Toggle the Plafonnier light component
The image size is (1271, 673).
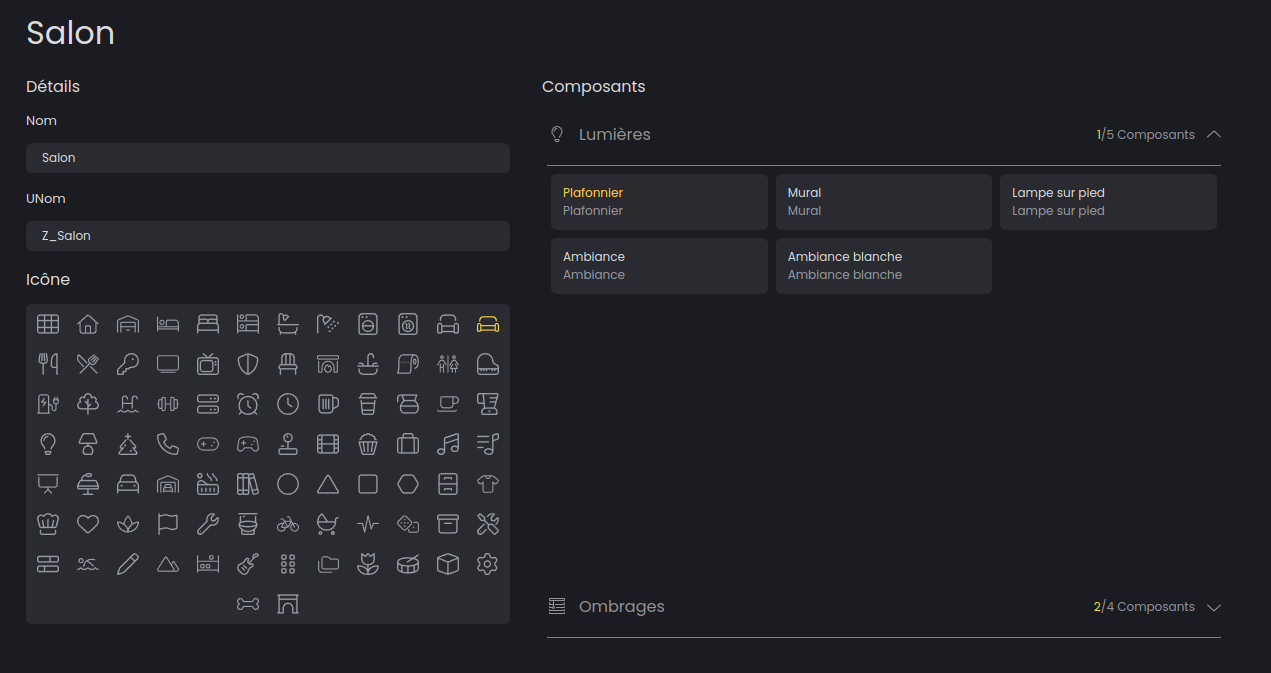[659, 202]
